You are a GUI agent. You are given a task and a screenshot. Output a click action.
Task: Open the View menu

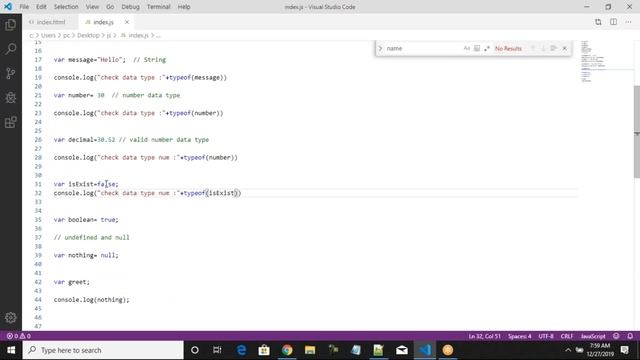(x=92, y=7)
